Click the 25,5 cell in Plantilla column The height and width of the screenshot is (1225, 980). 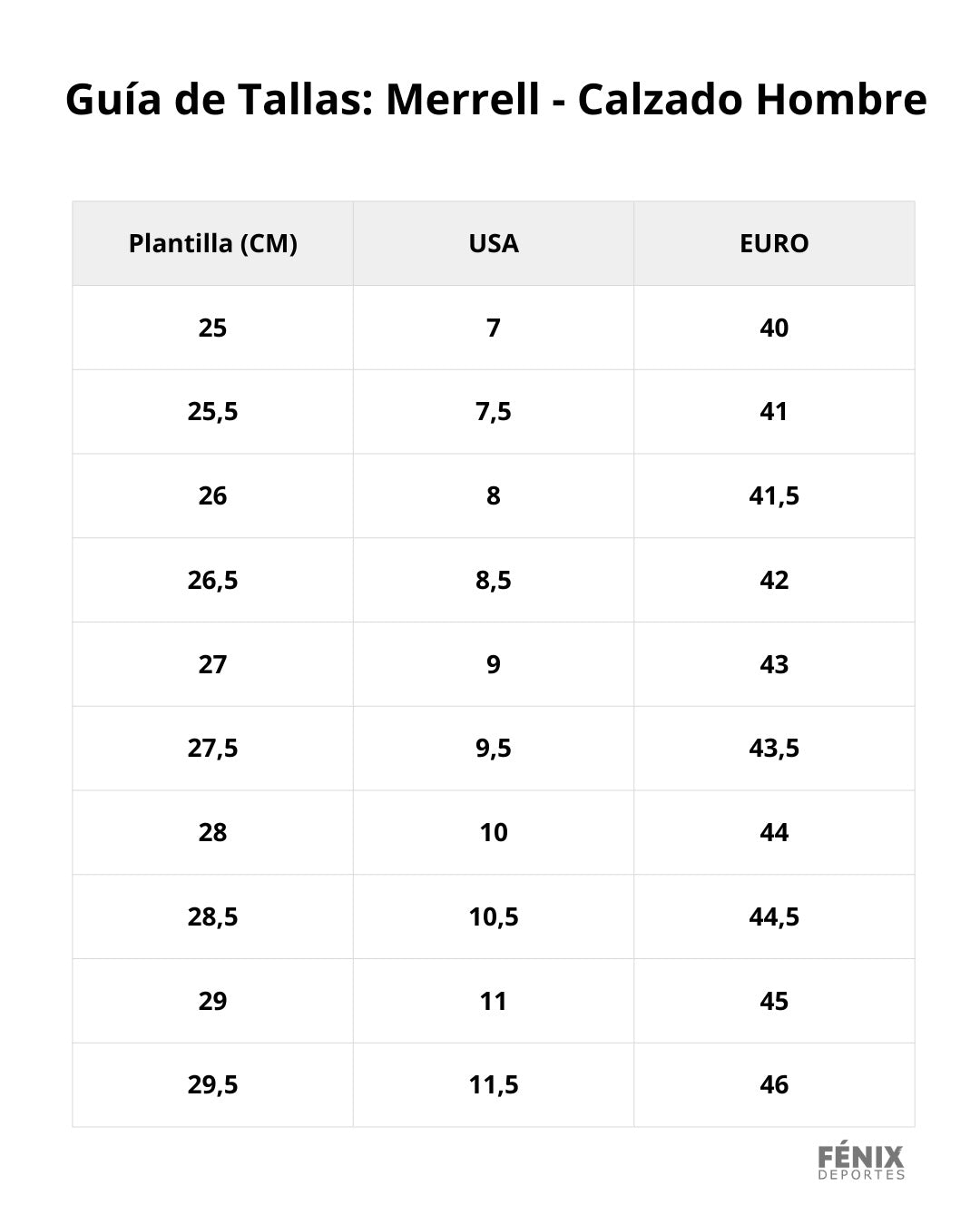212,412
